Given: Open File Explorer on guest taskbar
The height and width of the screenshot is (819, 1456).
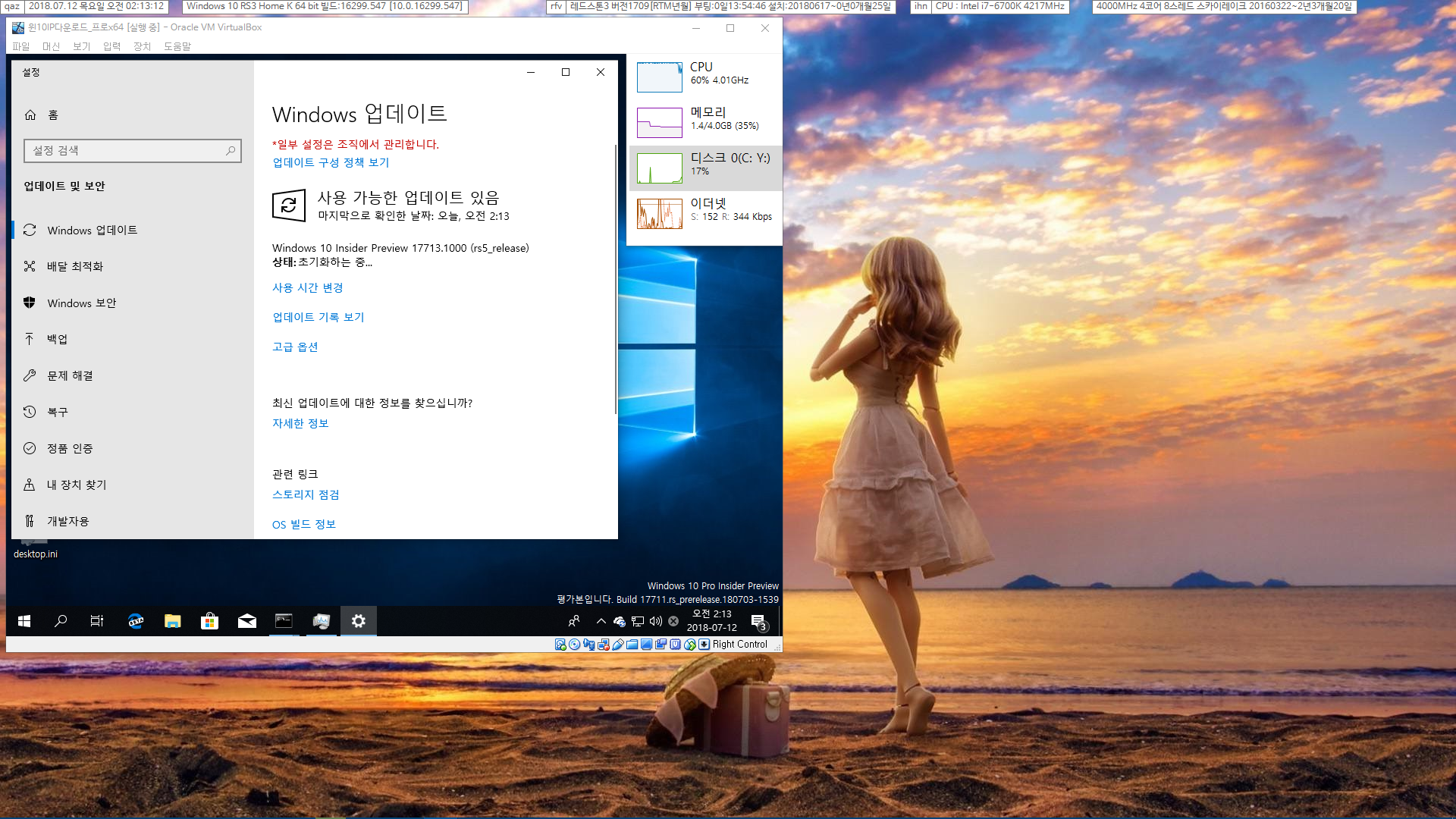Looking at the screenshot, I should [173, 621].
